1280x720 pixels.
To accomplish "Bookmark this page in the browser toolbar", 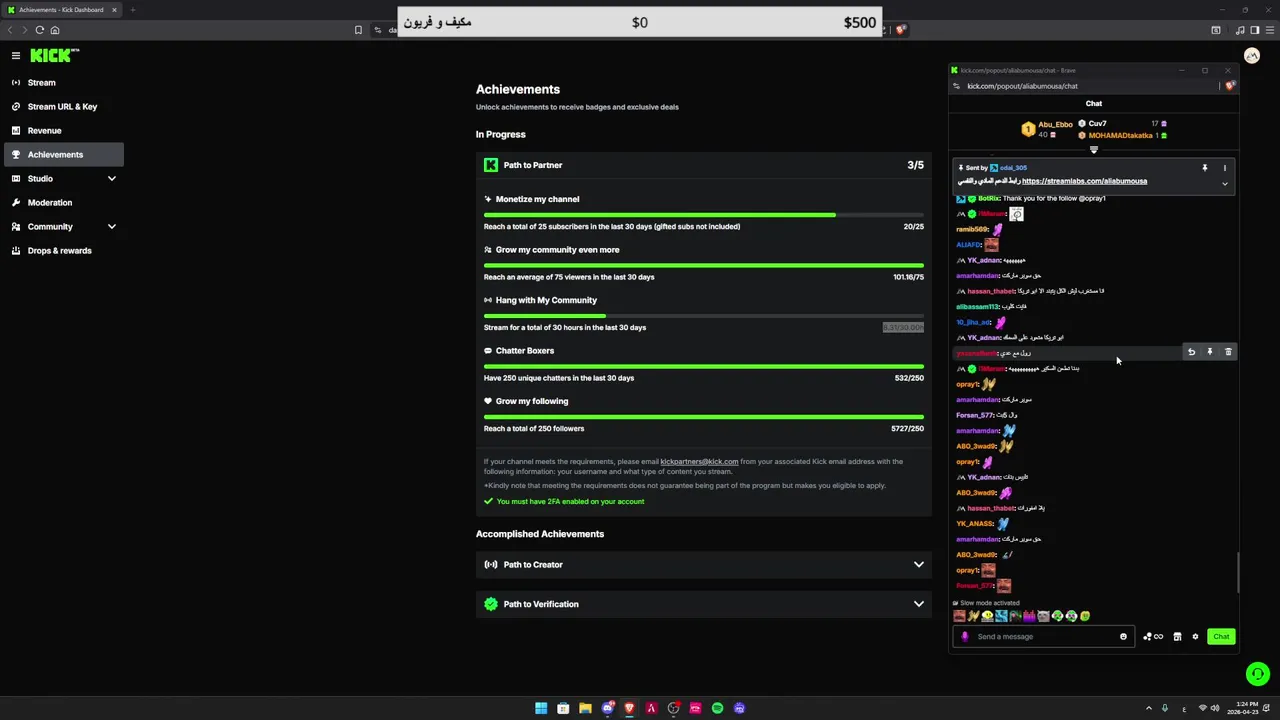I will pos(358,30).
